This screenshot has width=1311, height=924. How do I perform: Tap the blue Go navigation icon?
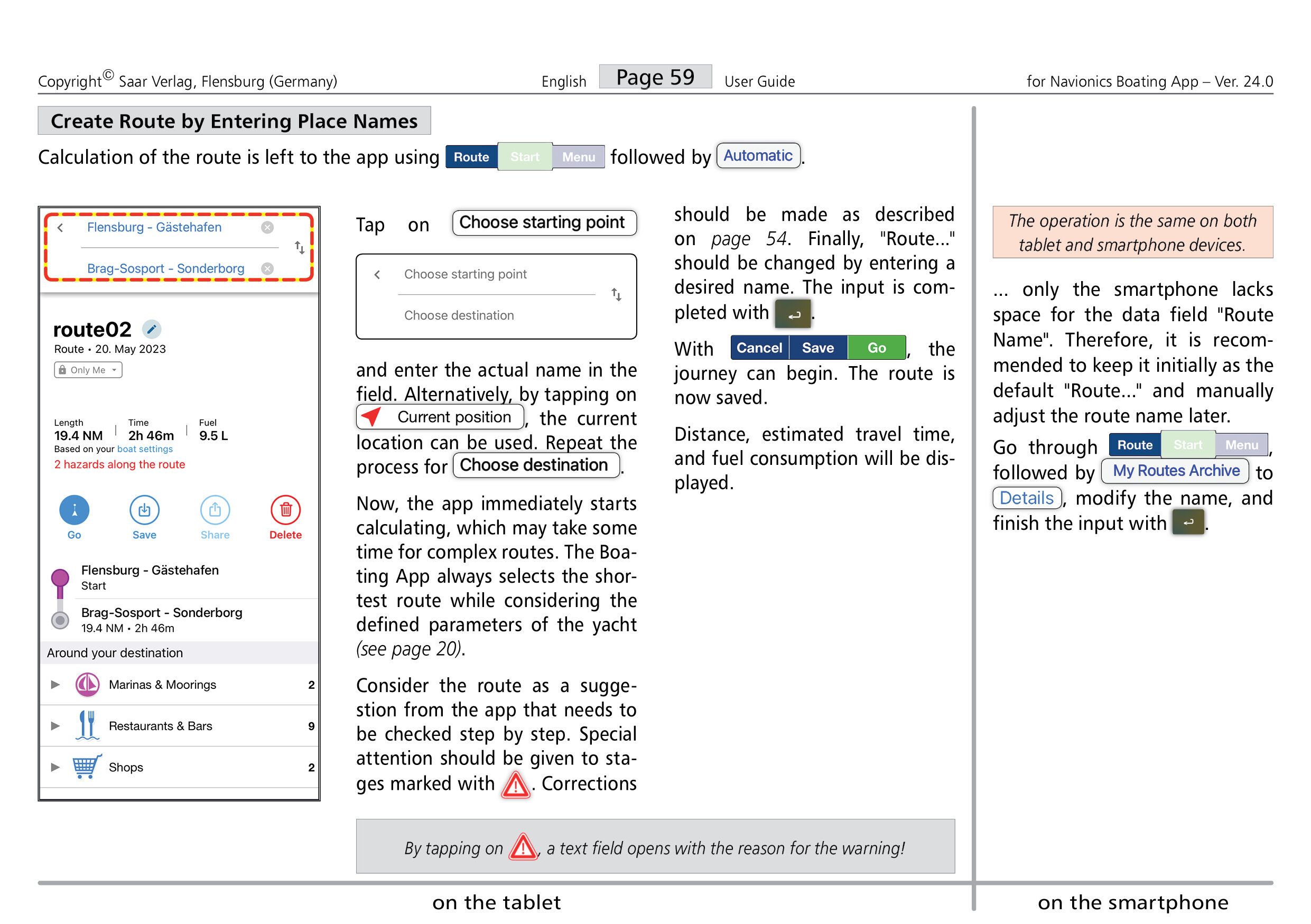click(74, 510)
